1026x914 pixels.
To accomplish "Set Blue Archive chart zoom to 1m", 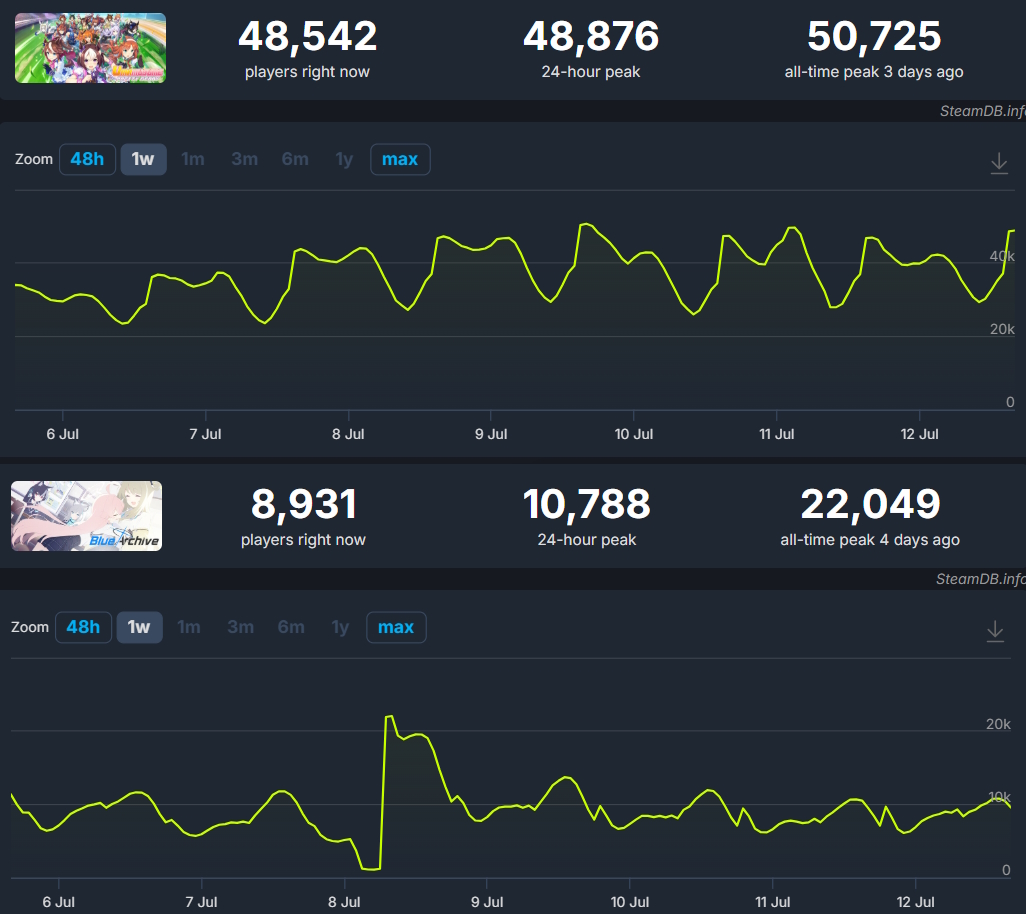I will click(189, 627).
